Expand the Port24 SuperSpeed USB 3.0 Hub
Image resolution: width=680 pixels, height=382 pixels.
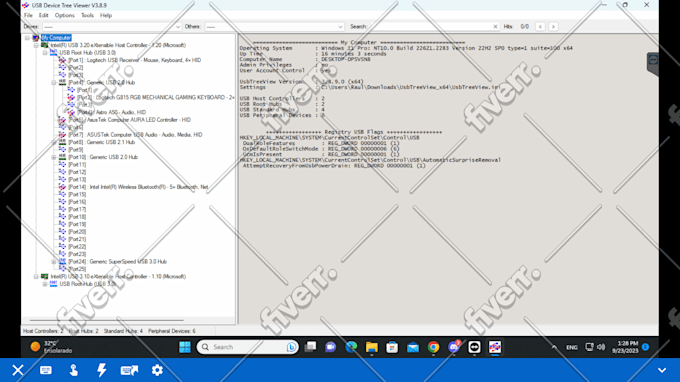[54, 261]
